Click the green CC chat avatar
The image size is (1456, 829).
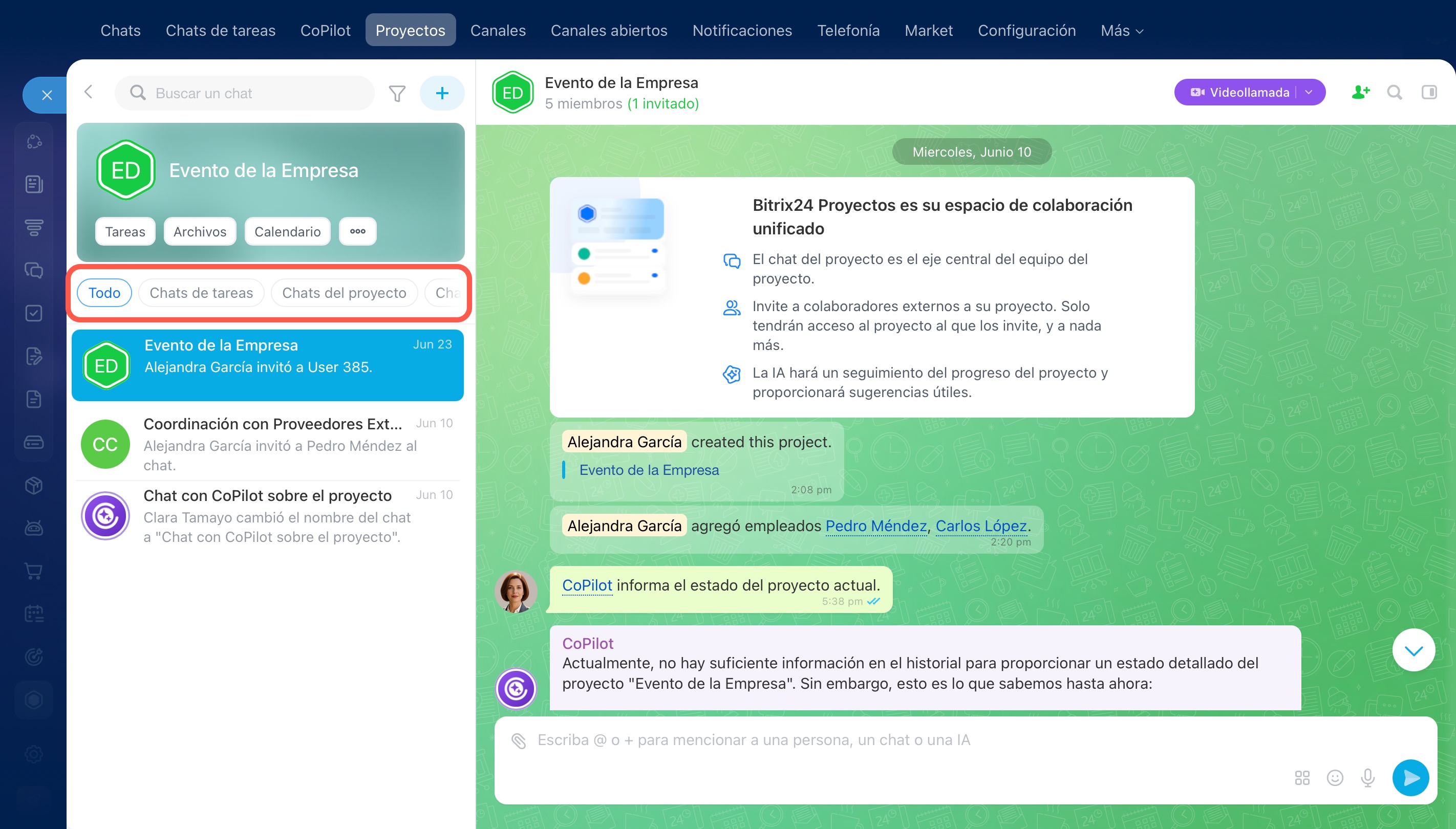pos(105,444)
